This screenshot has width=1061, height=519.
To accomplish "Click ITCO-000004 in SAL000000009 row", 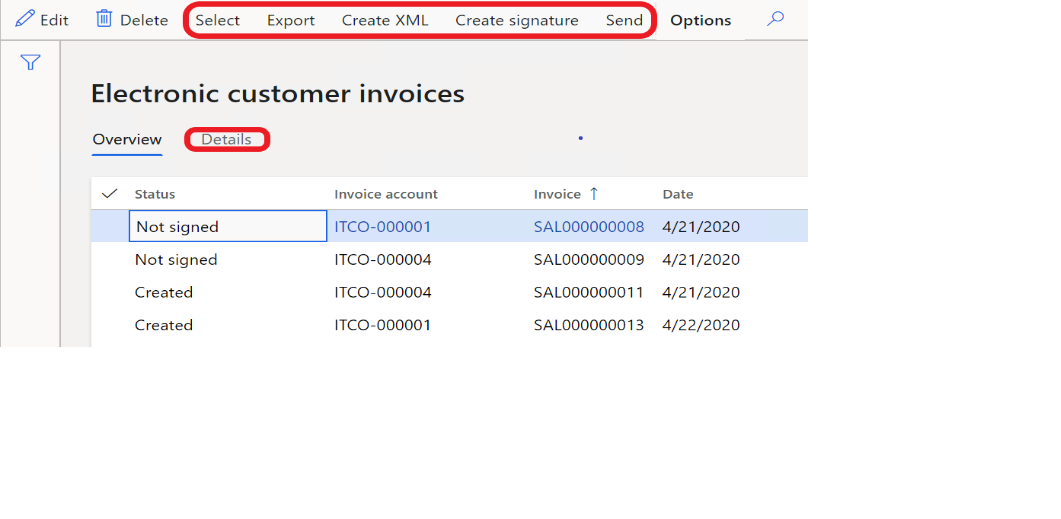I will pyautogui.click(x=382, y=259).
